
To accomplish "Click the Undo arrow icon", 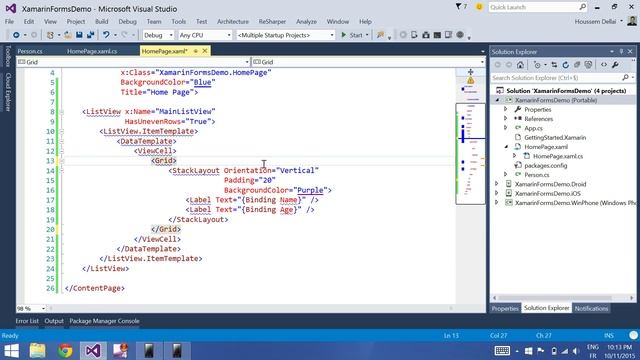I will [x=106, y=35].
